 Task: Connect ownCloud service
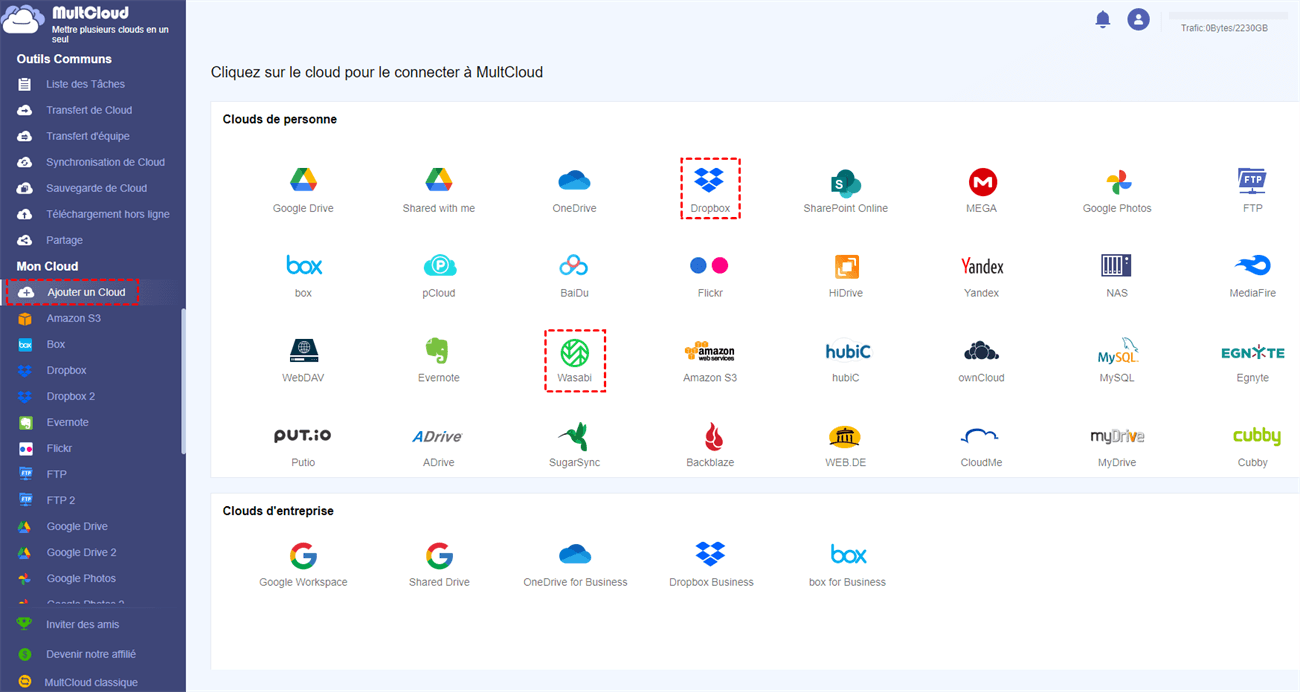tap(981, 351)
